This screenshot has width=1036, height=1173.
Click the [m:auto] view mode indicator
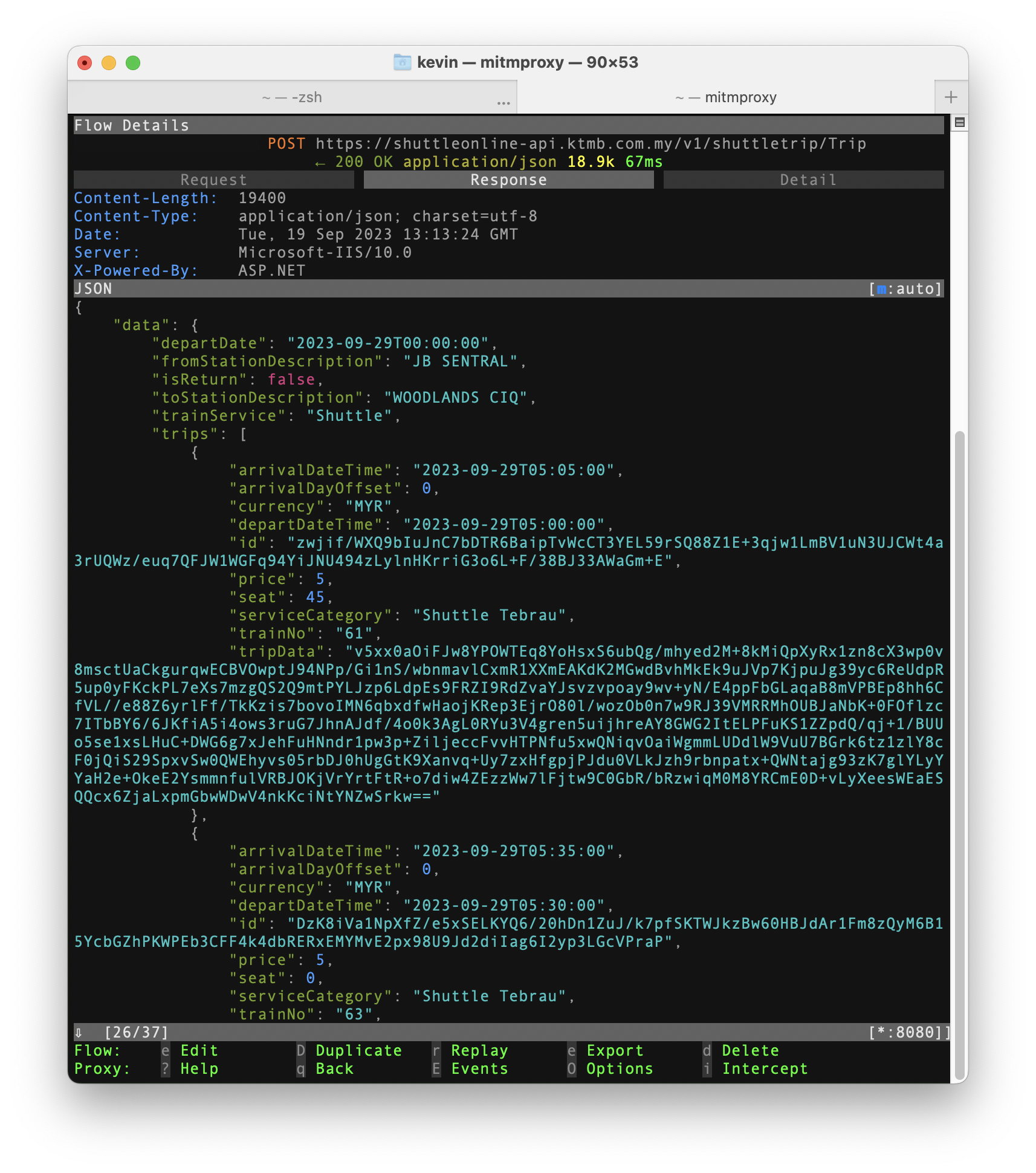pyautogui.click(x=905, y=288)
